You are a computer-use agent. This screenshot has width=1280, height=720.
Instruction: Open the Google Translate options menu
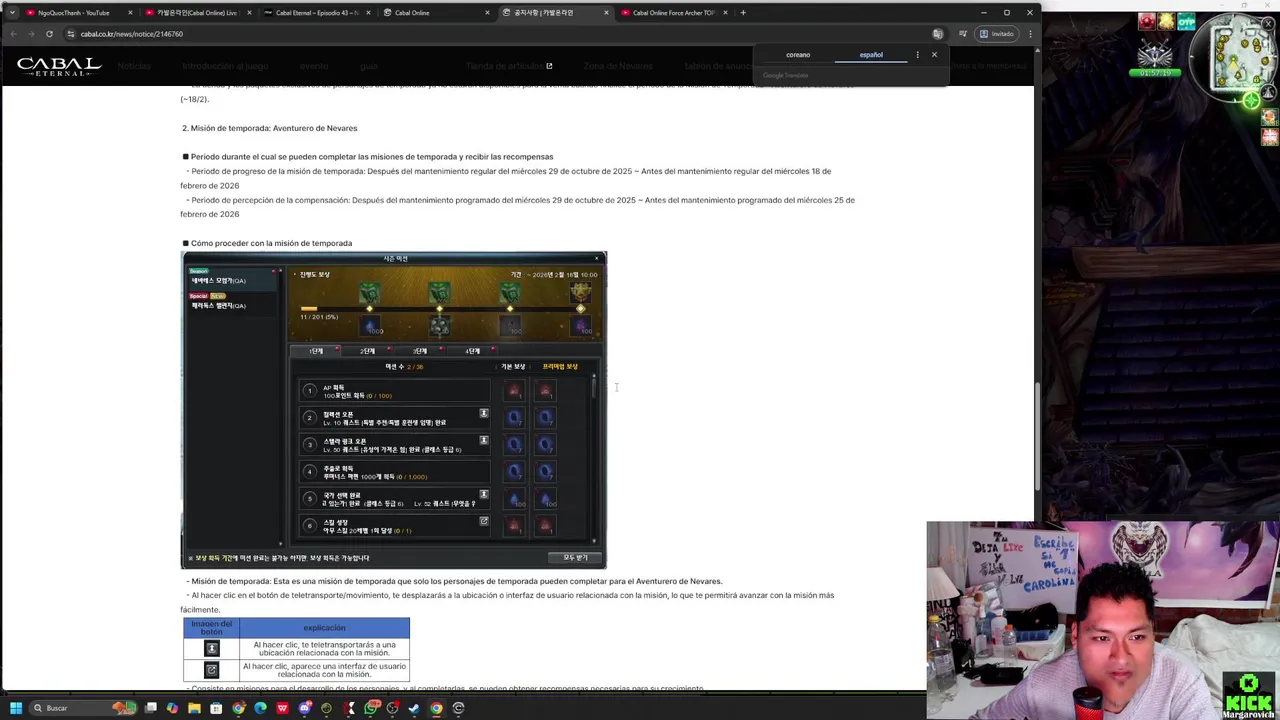(917, 55)
